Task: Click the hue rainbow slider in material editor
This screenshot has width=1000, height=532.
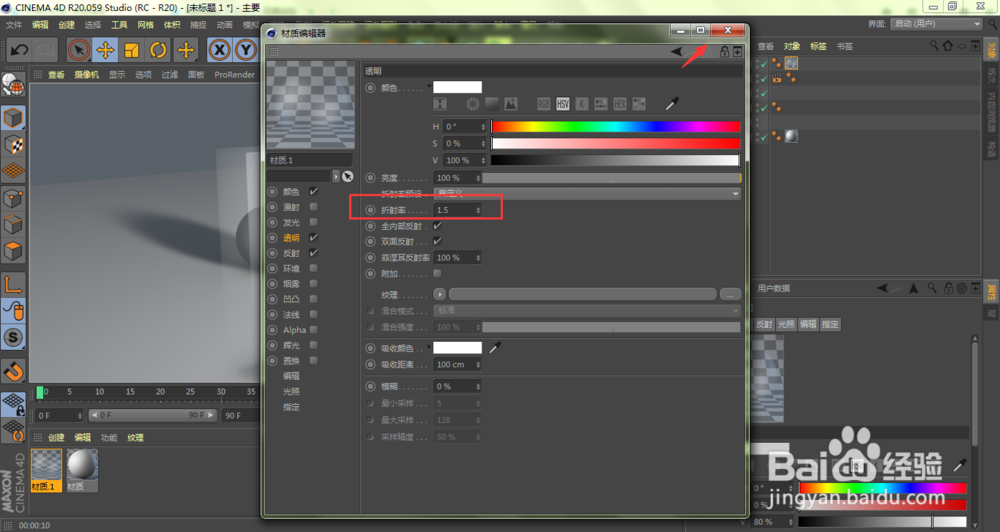Action: click(615, 126)
